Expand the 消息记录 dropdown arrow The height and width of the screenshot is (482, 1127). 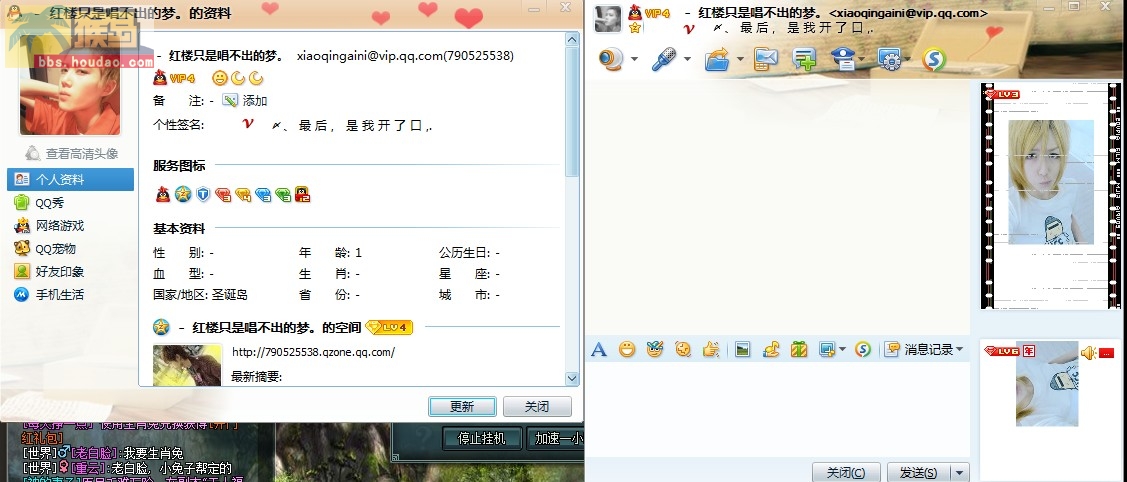click(959, 350)
